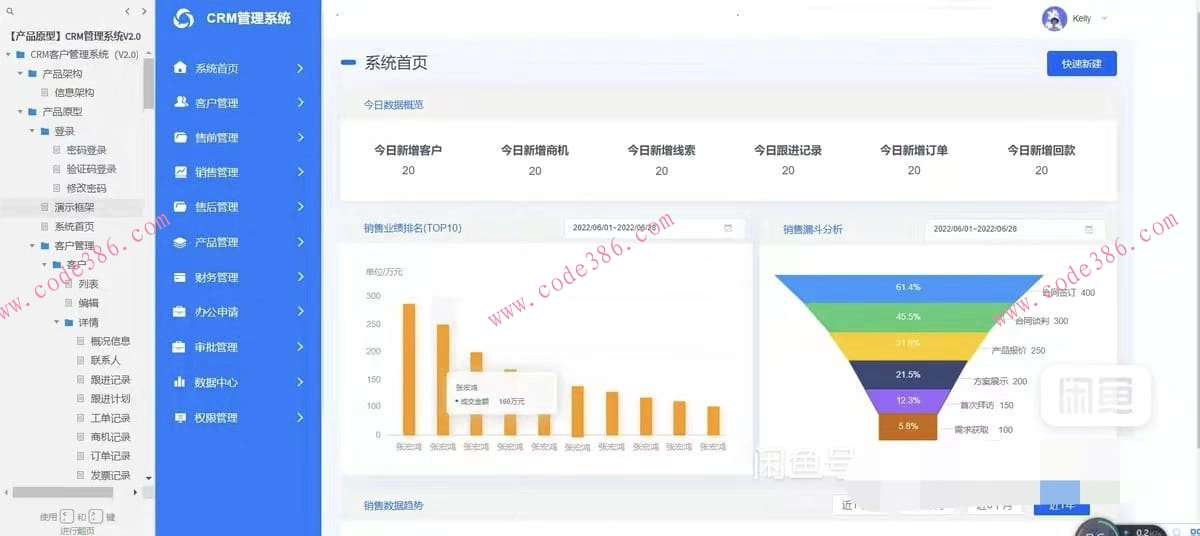Expand 销售管理 menu chevron
The width and height of the screenshot is (1200, 536).
click(300, 172)
